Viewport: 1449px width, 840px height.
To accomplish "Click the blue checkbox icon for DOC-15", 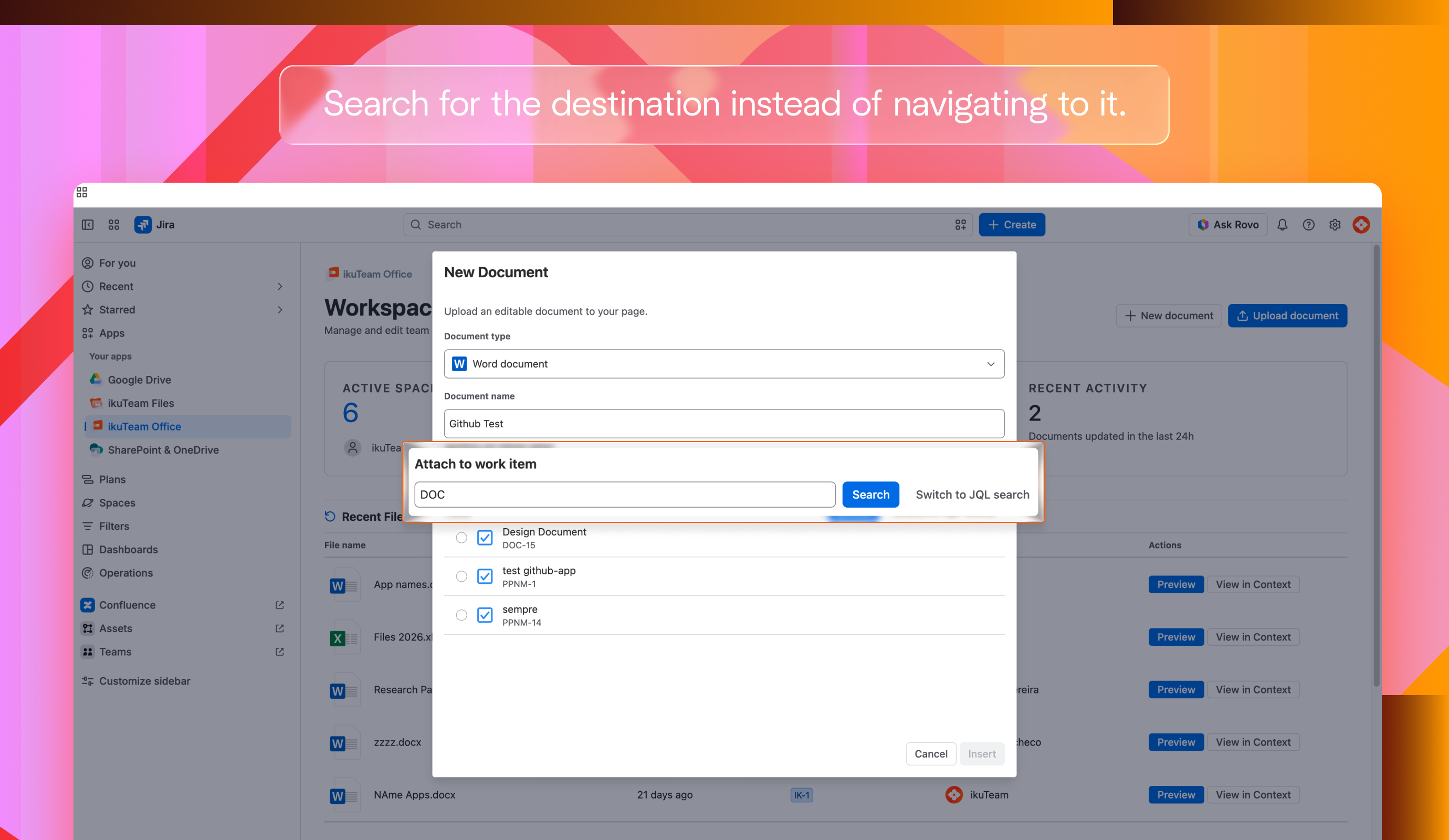I will pos(485,538).
